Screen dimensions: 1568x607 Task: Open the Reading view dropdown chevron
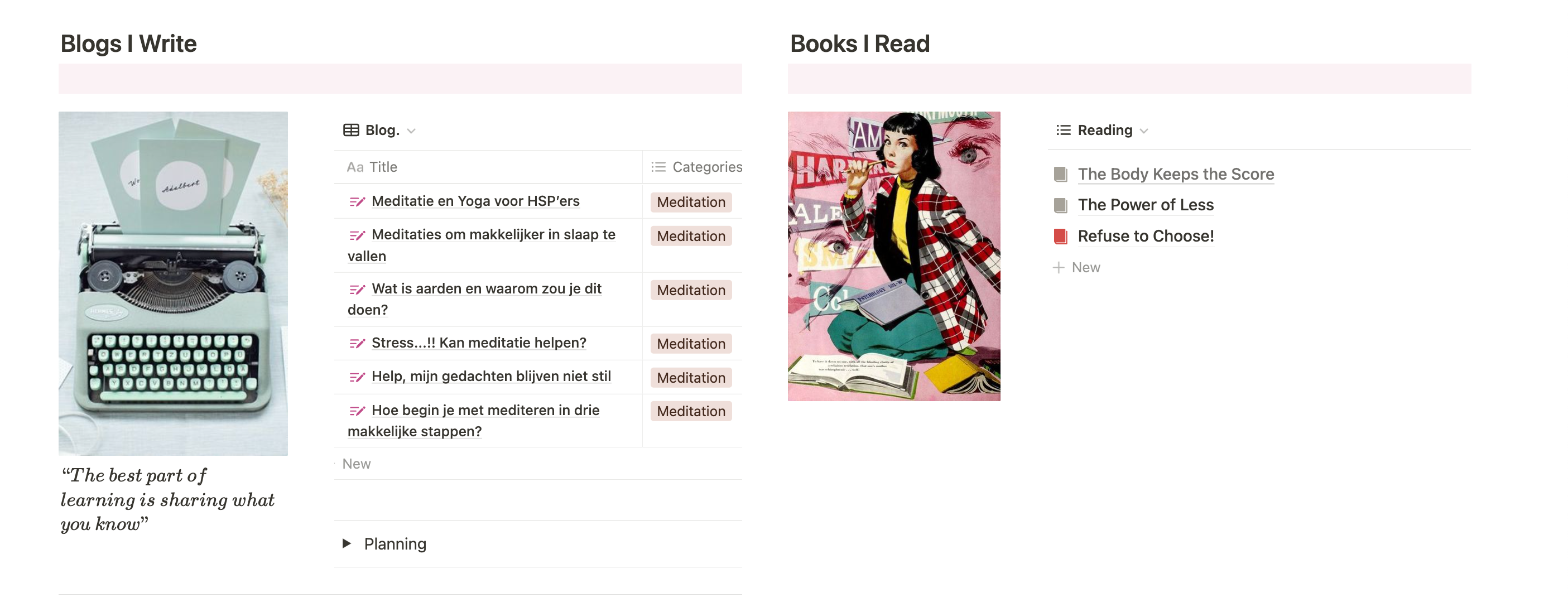pyautogui.click(x=1144, y=131)
